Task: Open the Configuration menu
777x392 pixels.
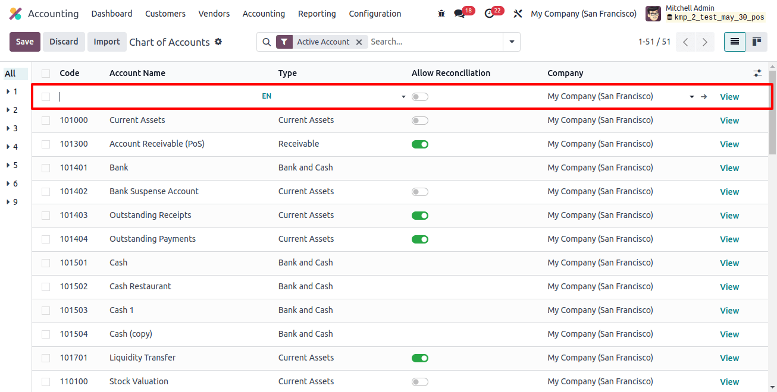Action: click(x=375, y=14)
